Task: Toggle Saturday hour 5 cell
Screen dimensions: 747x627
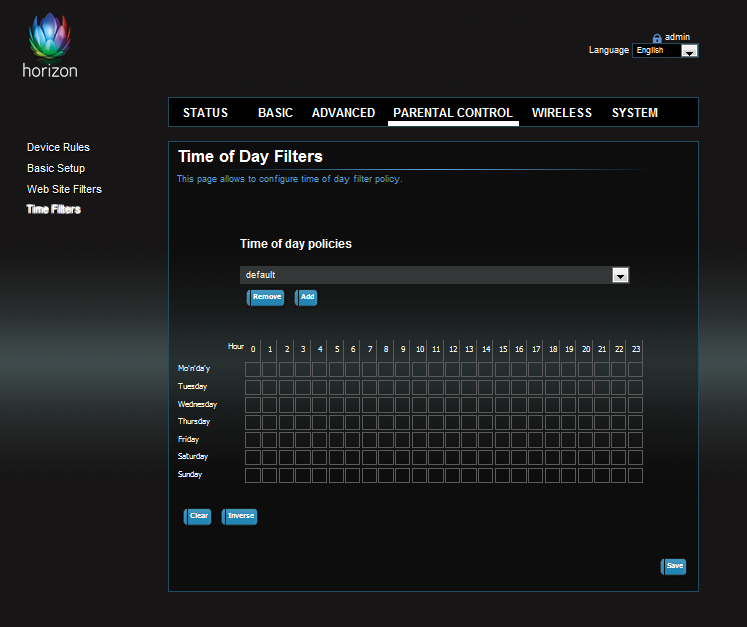Action: pos(336,458)
